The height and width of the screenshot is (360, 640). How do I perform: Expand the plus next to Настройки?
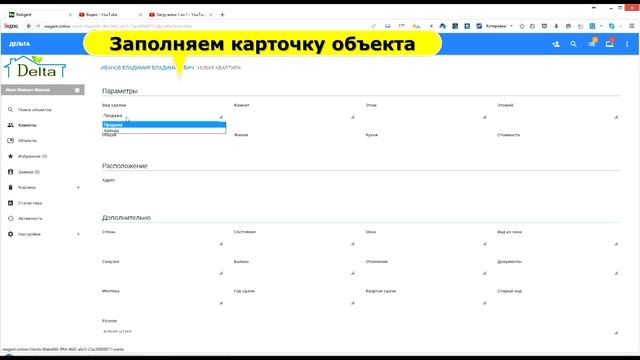[x=78, y=234]
